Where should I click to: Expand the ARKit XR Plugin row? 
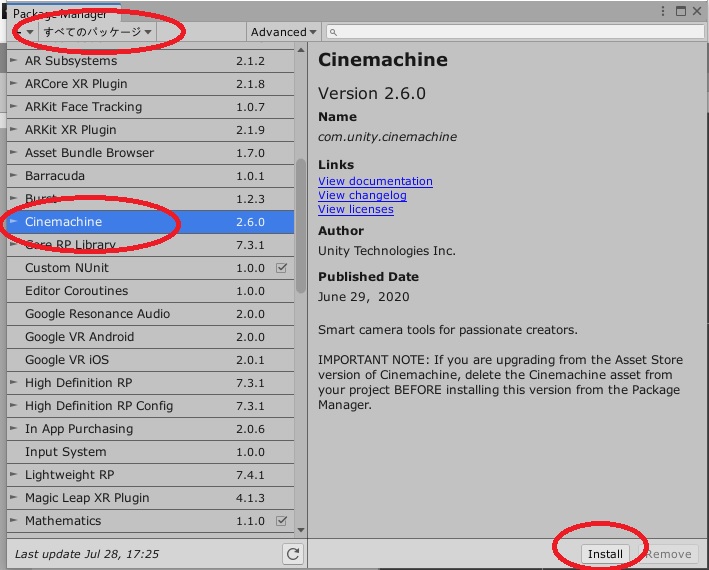(x=14, y=129)
